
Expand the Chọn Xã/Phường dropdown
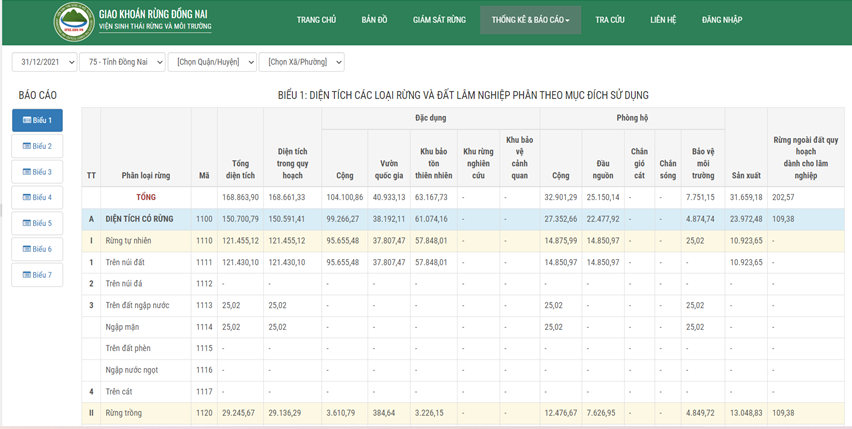(x=300, y=62)
